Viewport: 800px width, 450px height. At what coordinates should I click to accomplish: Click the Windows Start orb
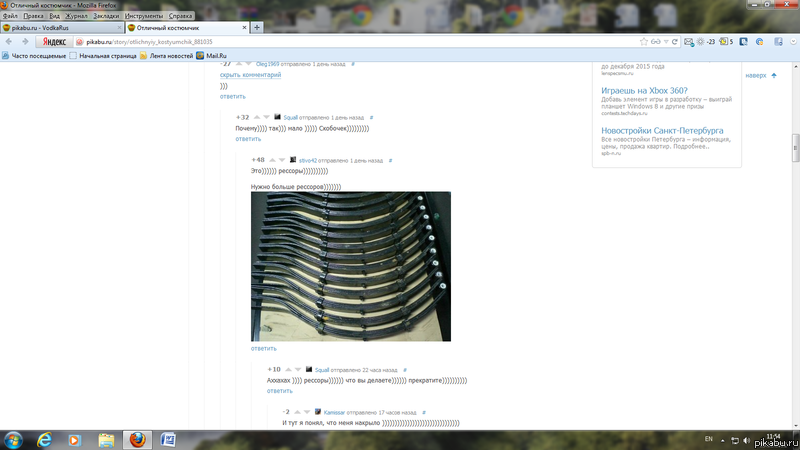click(x=13, y=440)
